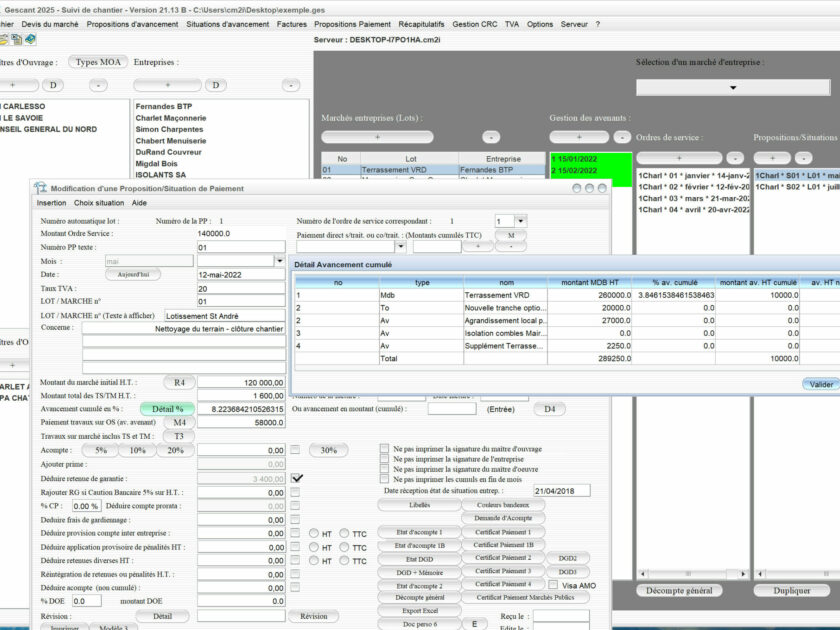Click the M4 payment works button

(x=179, y=423)
